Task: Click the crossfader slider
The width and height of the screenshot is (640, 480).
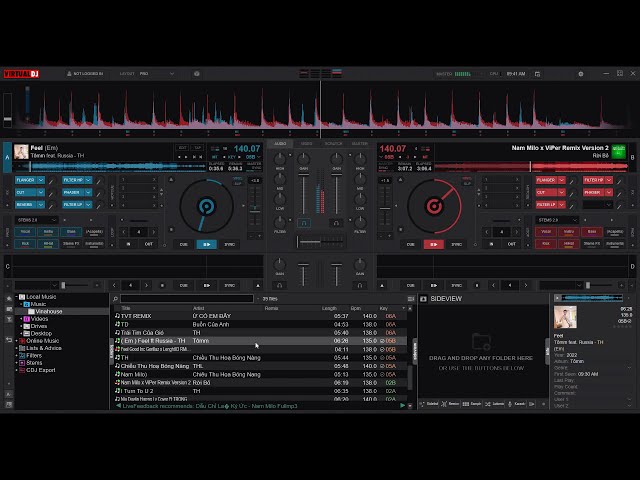Action: pyautogui.click(x=320, y=242)
